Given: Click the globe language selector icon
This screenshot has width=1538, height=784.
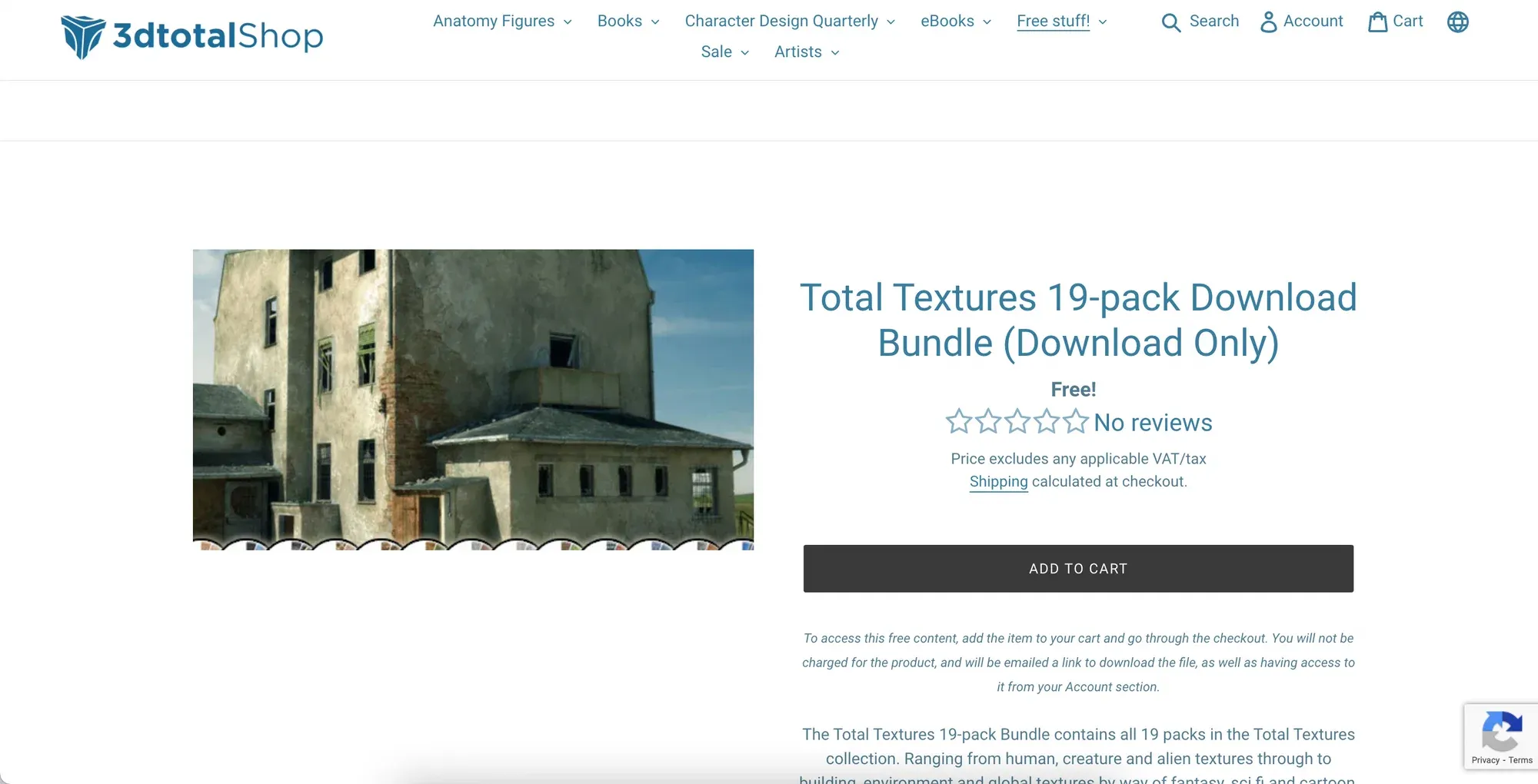Looking at the screenshot, I should (1457, 22).
